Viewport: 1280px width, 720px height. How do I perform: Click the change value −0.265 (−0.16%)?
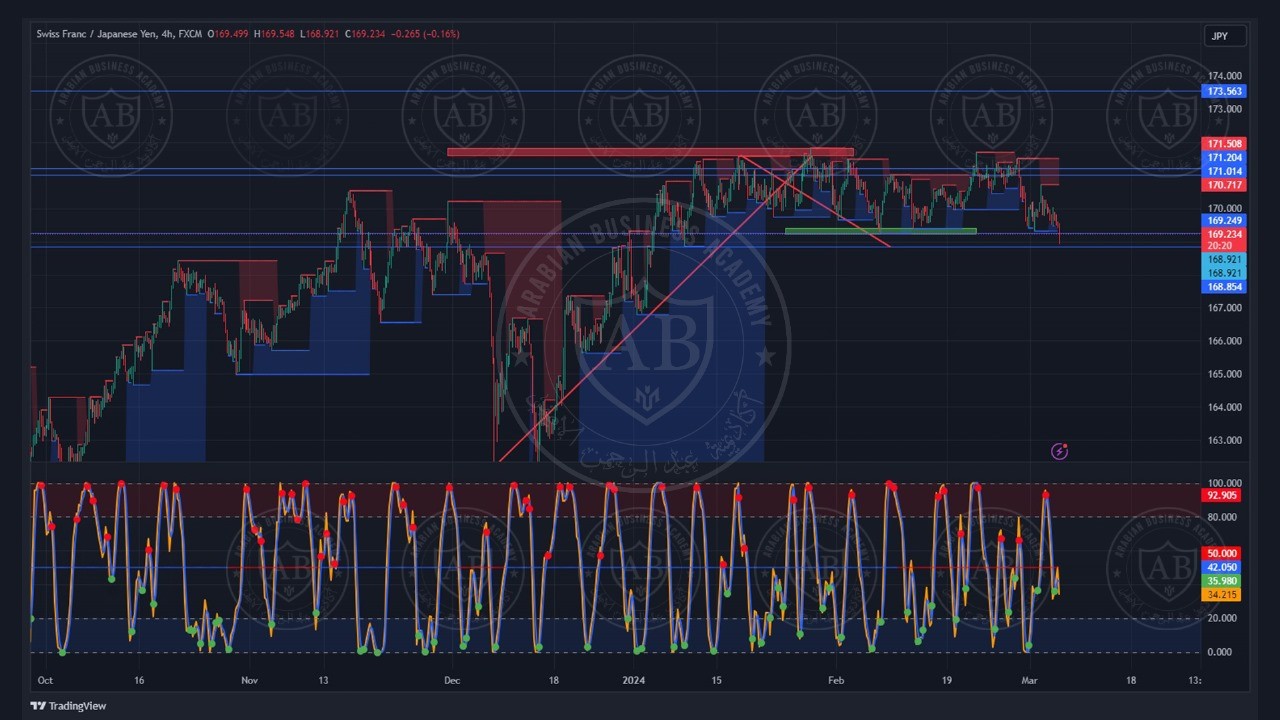[x=426, y=34]
